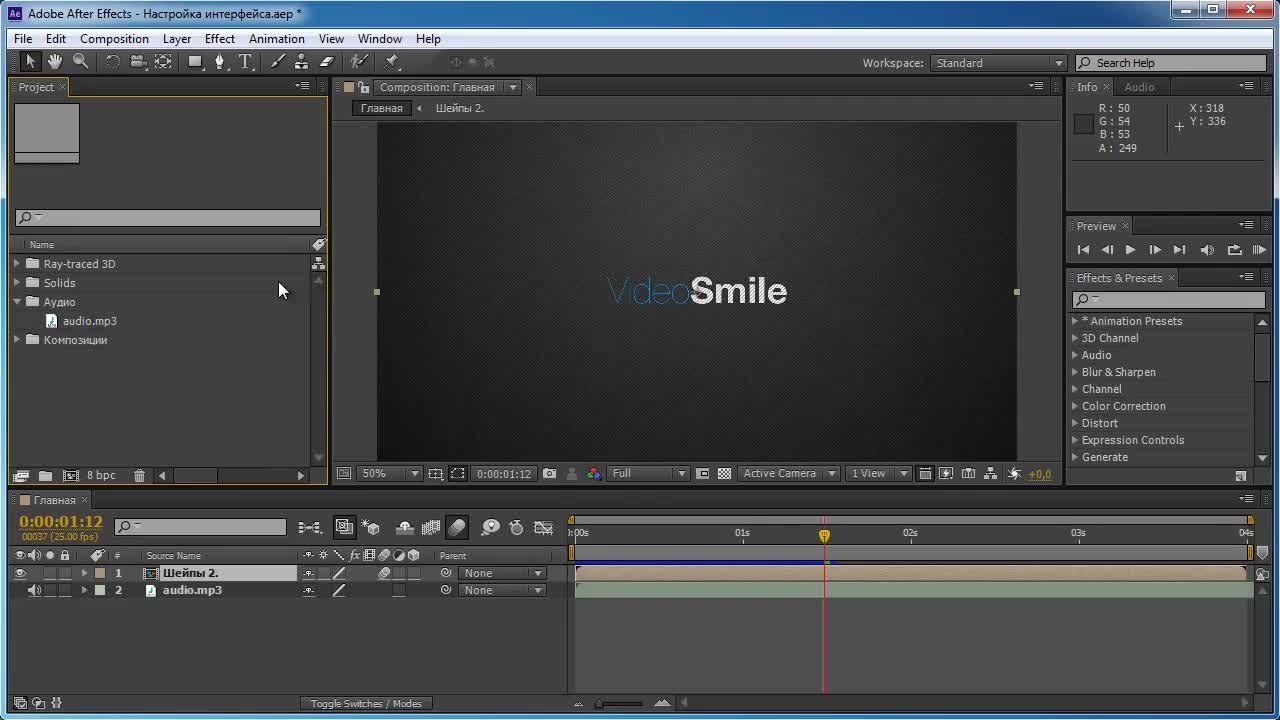1280x720 pixels.
Task: Toggle Draft 3D in timeline
Action: [371, 527]
